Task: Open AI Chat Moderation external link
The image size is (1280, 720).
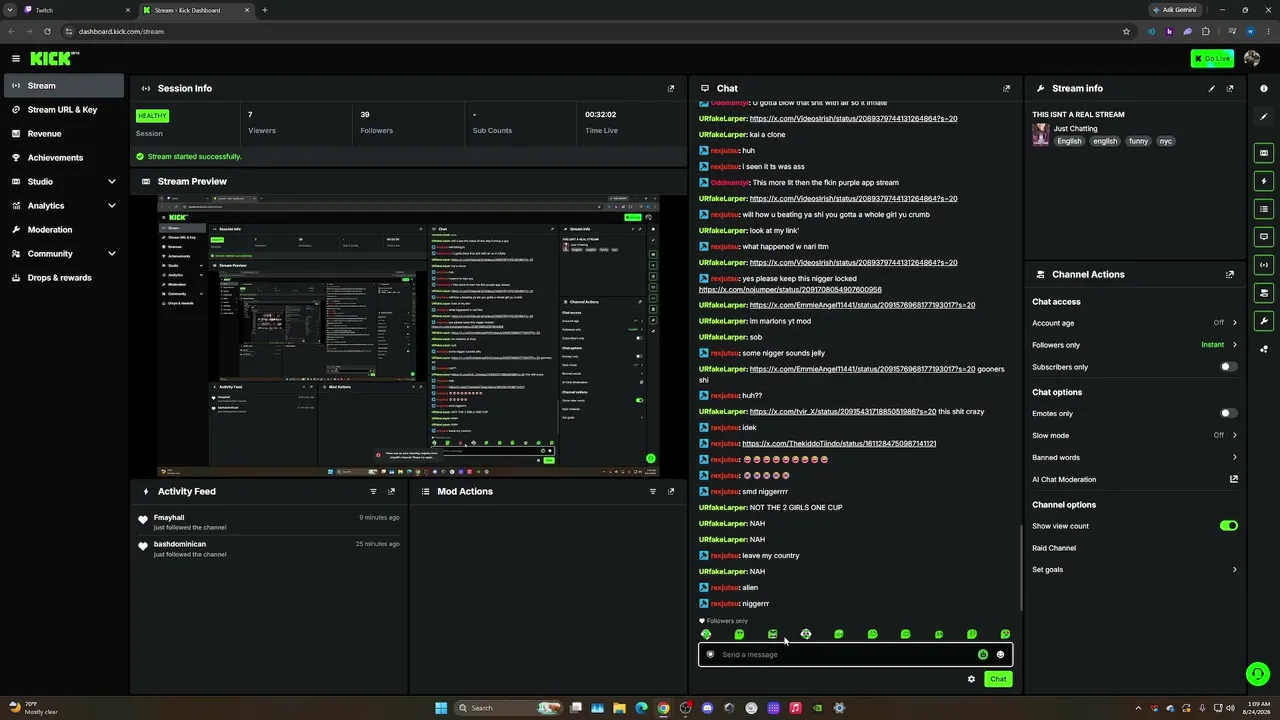Action: click(1234, 479)
